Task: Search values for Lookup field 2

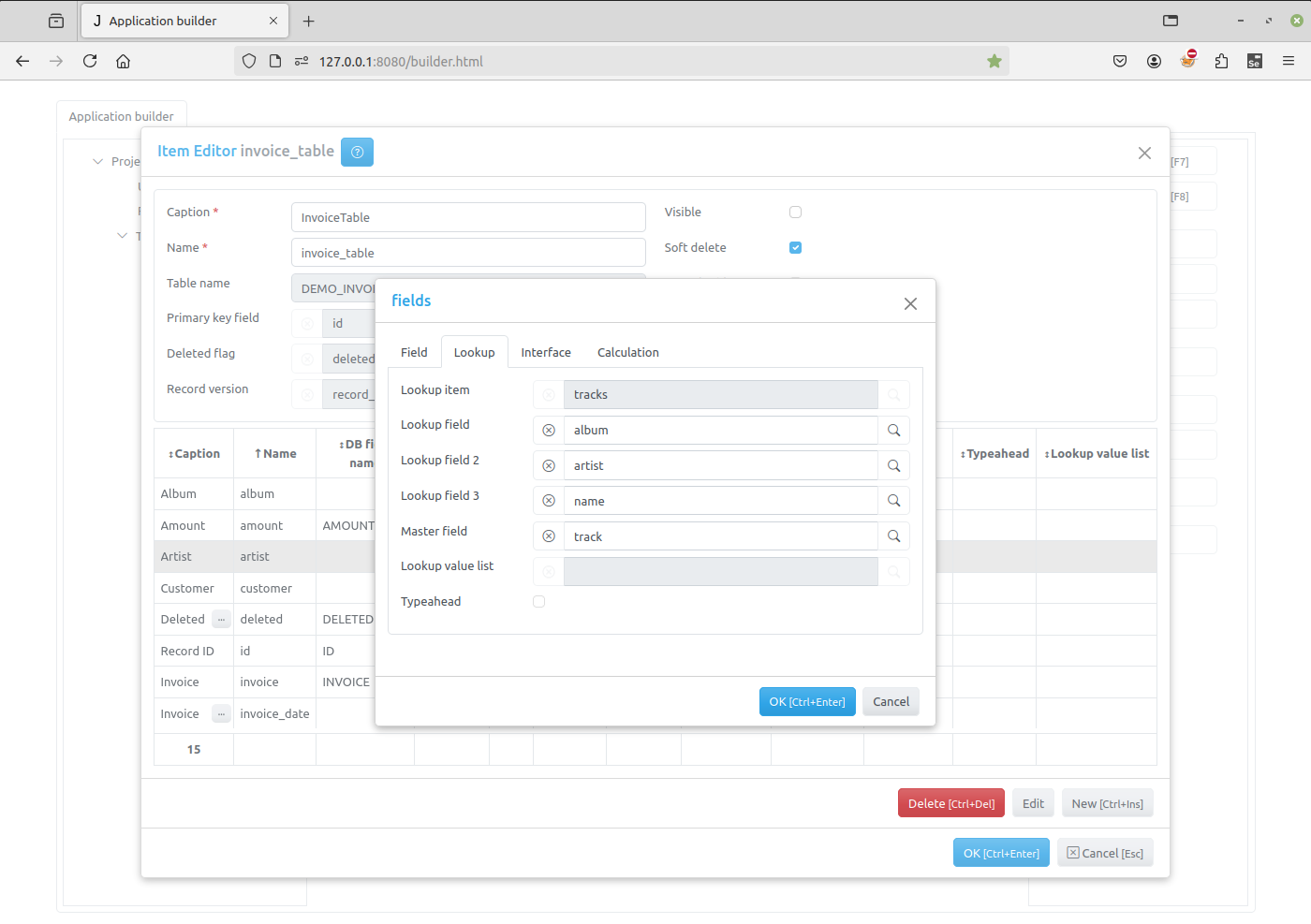Action: (x=893, y=466)
